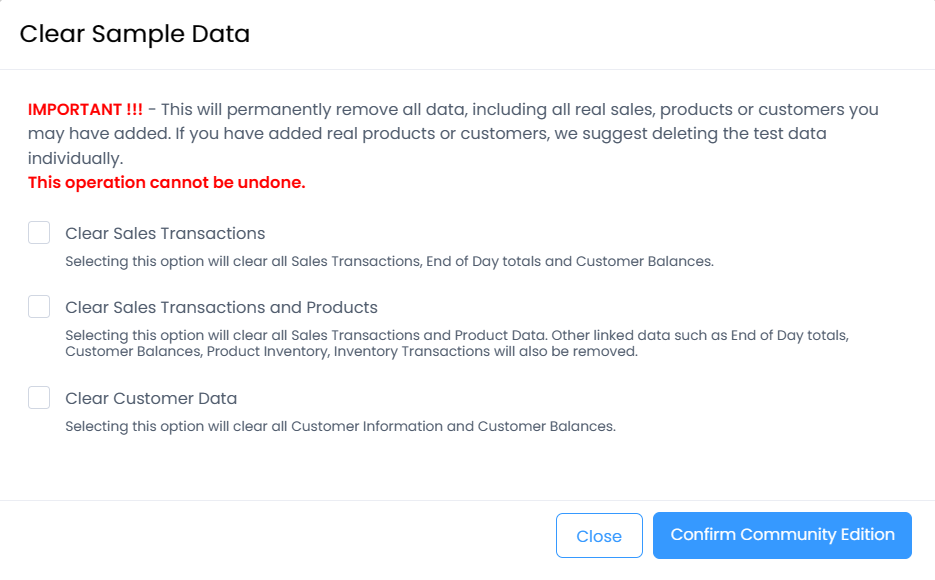The width and height of the screenshot is (935, 580).
Task: Click the End of Day totals description line
Action: click(389, 262)
